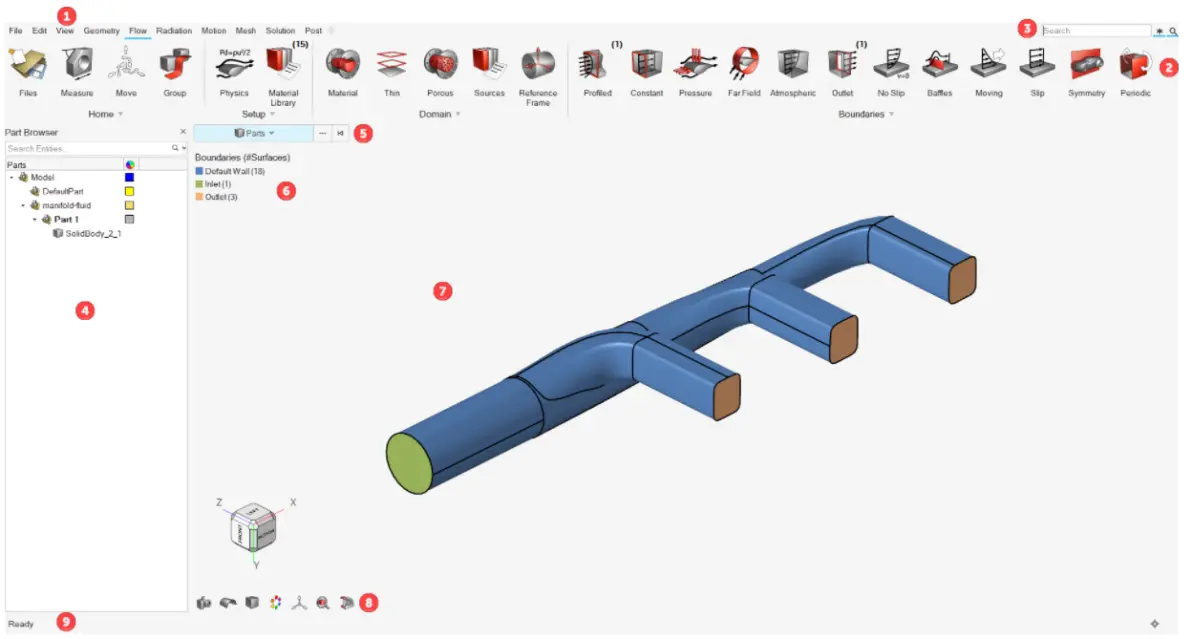The image size is (1192, 639).
Task: Open the Parts selector dropdown
Action: pyautogui.click(x=253, y=133)
